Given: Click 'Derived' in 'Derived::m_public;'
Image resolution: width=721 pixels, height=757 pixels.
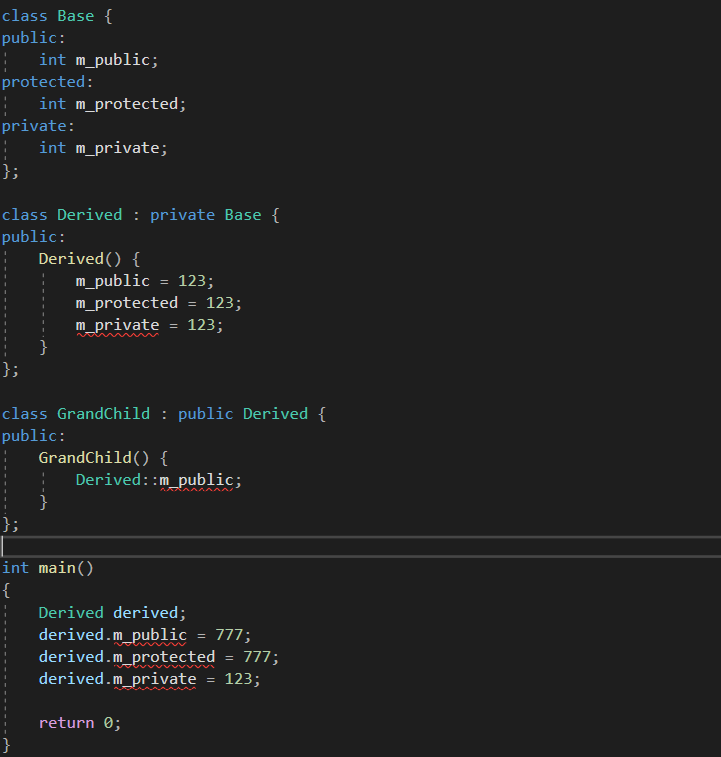Looking at the screenshot, I should click(x=108, y=480).
